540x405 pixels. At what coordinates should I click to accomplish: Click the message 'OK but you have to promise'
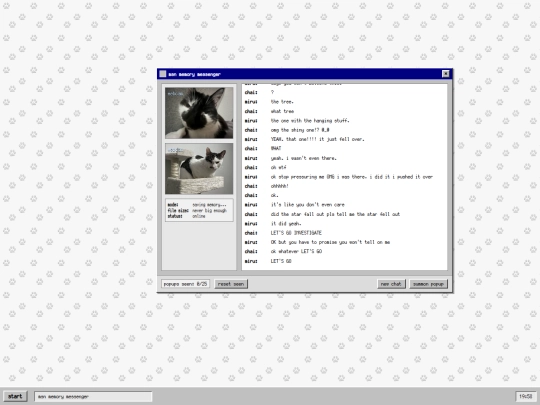(x=330, y=242)
